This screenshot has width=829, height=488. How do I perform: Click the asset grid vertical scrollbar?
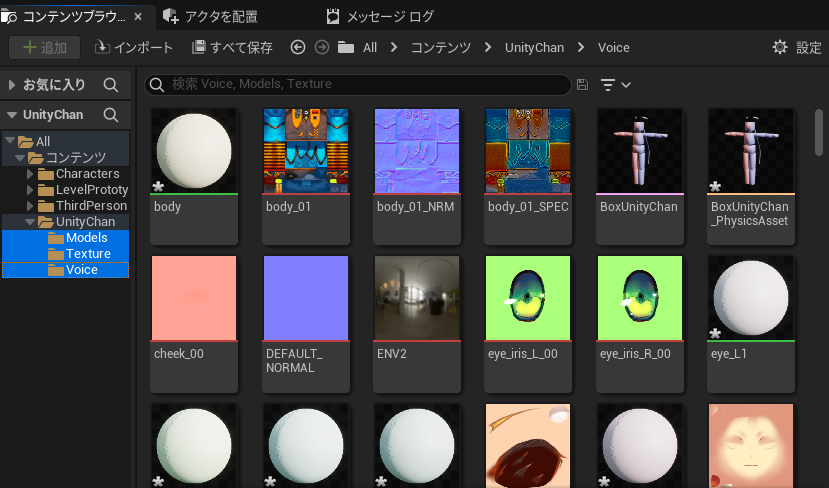point(819,132)
